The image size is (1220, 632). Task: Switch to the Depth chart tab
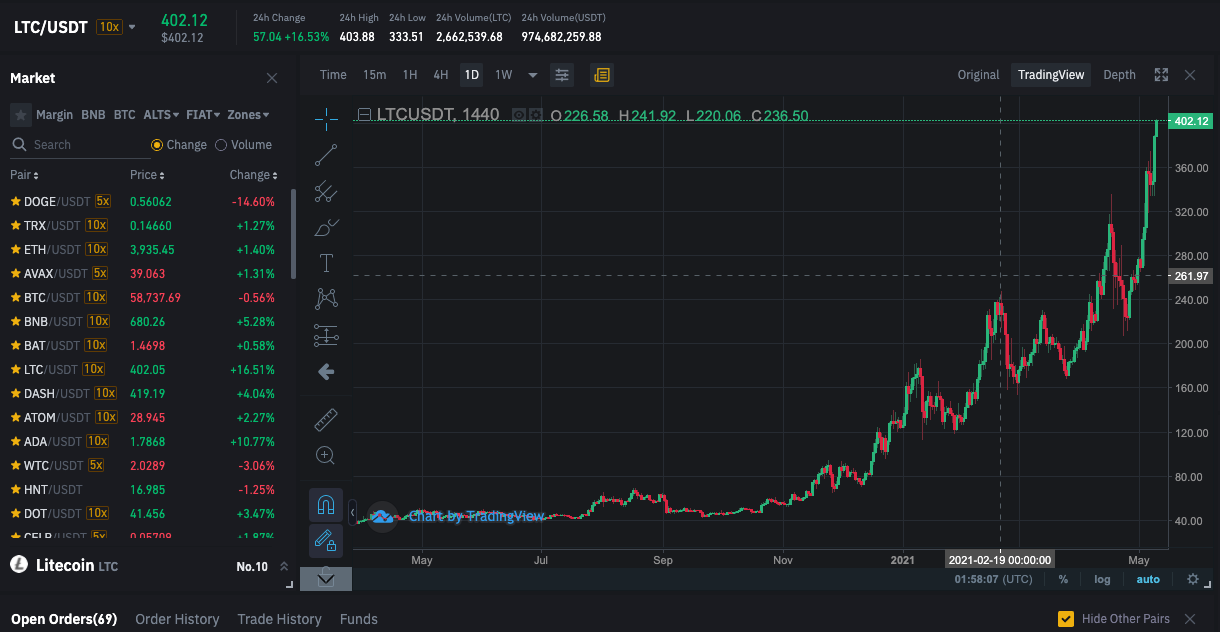tap(1119, 75)
